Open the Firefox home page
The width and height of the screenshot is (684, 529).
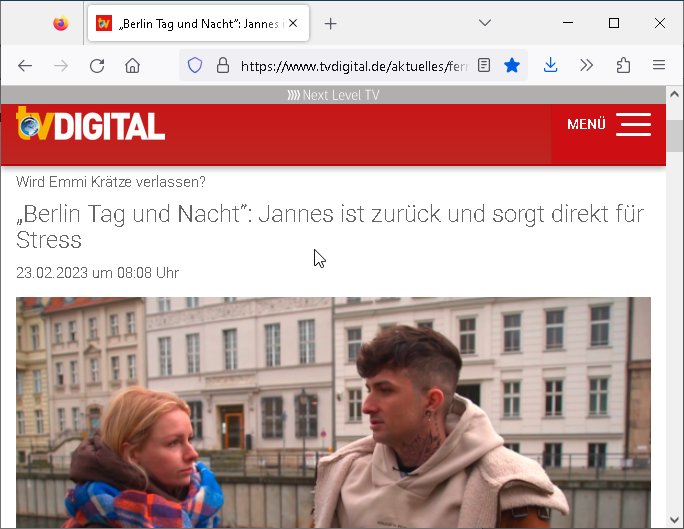132,66
